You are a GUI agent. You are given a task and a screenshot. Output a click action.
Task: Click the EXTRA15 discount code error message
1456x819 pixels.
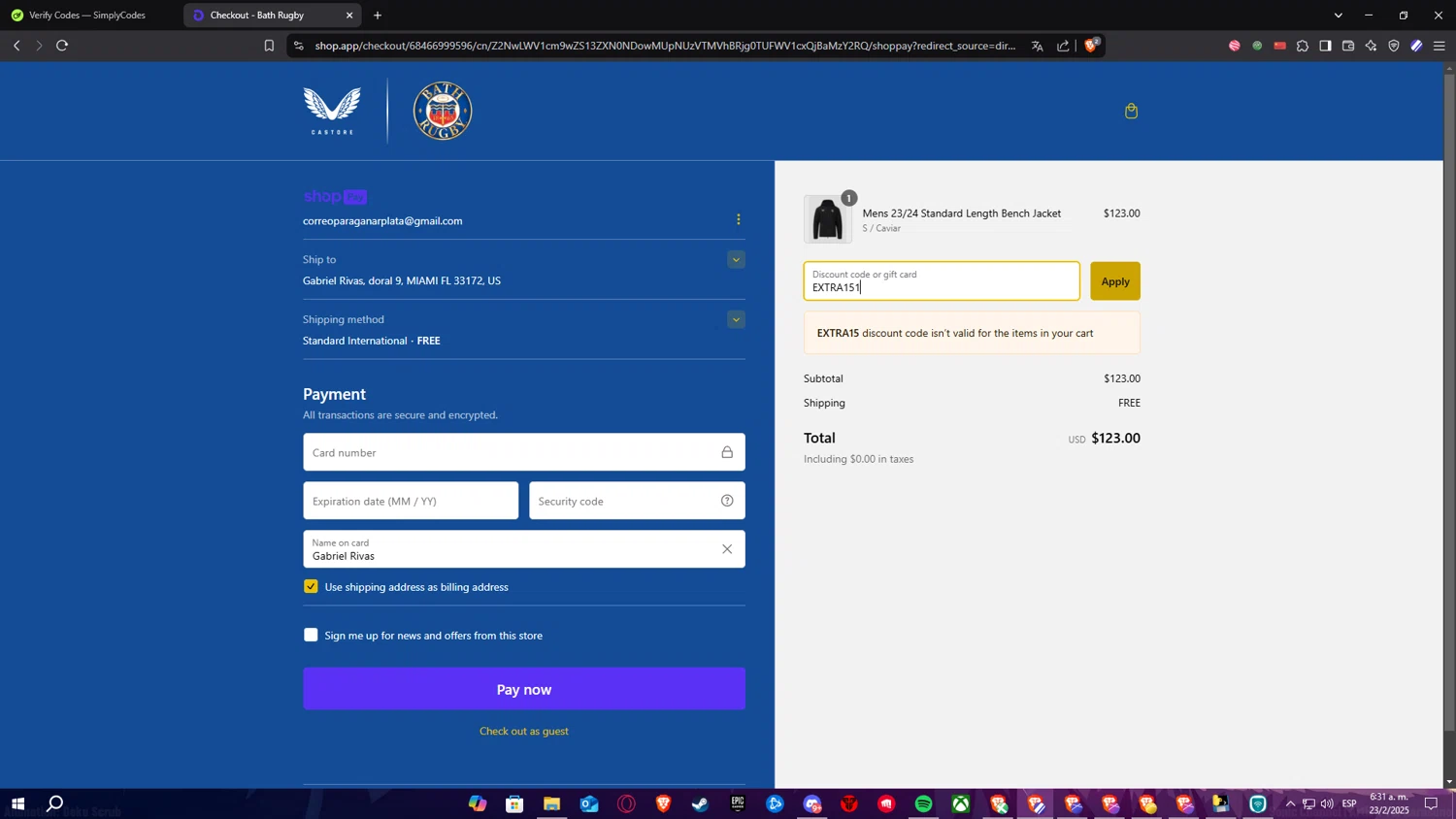click(972, 333)
